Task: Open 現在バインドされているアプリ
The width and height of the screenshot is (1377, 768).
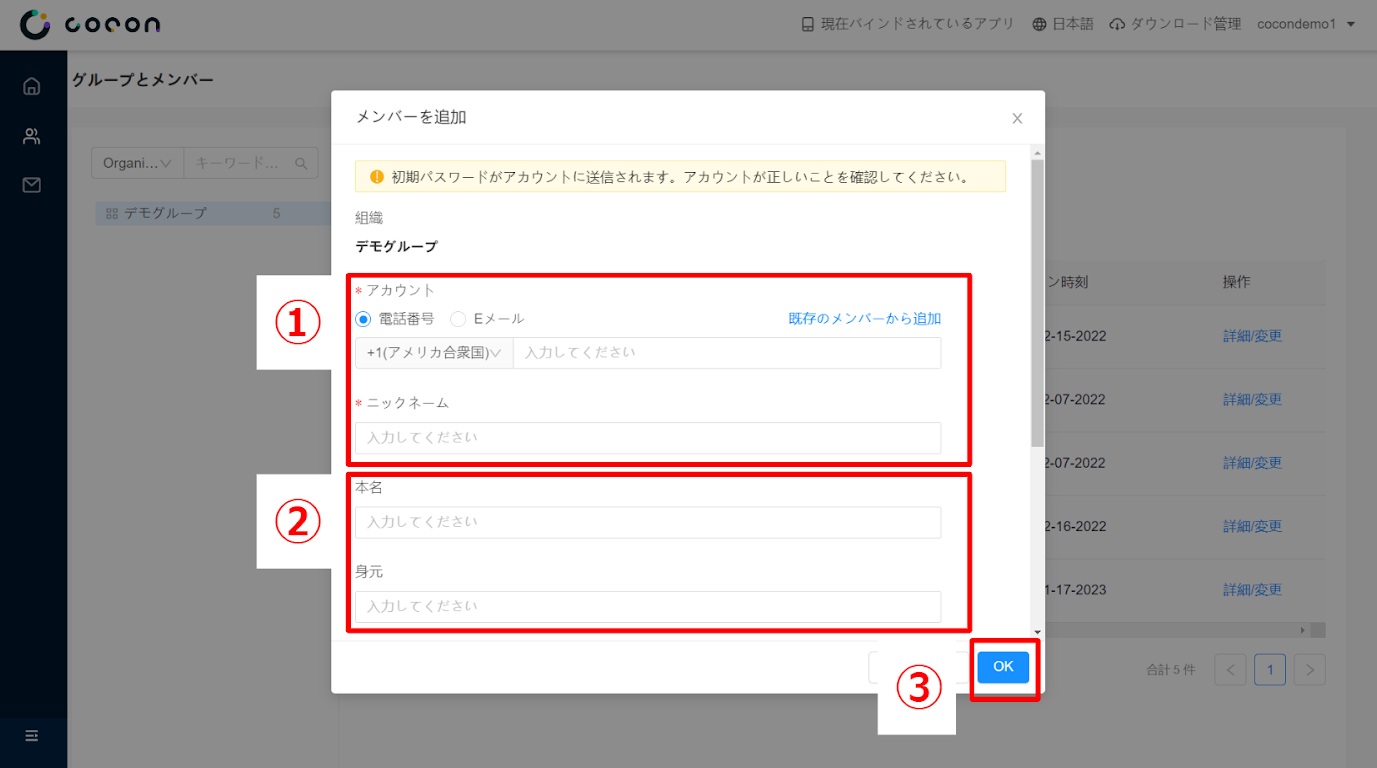Action: (908, 24)
